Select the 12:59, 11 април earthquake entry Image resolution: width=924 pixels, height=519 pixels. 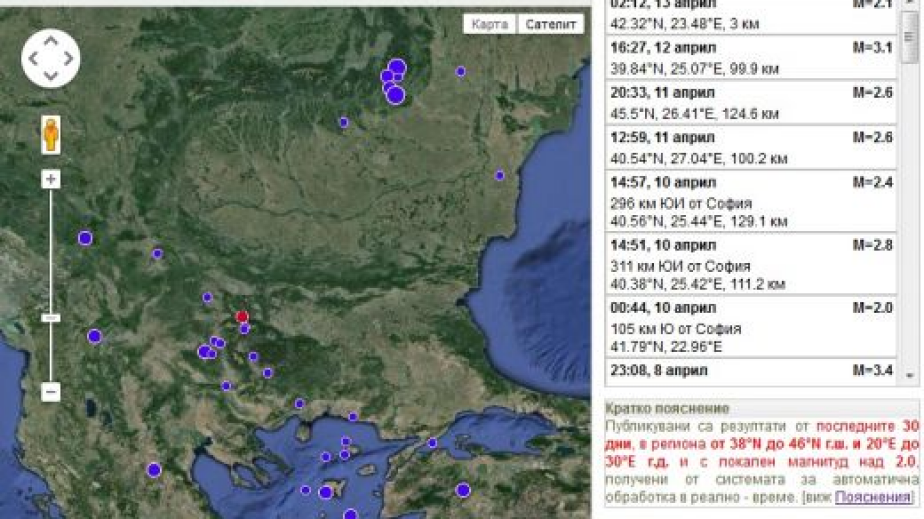[x=750, y=148]
